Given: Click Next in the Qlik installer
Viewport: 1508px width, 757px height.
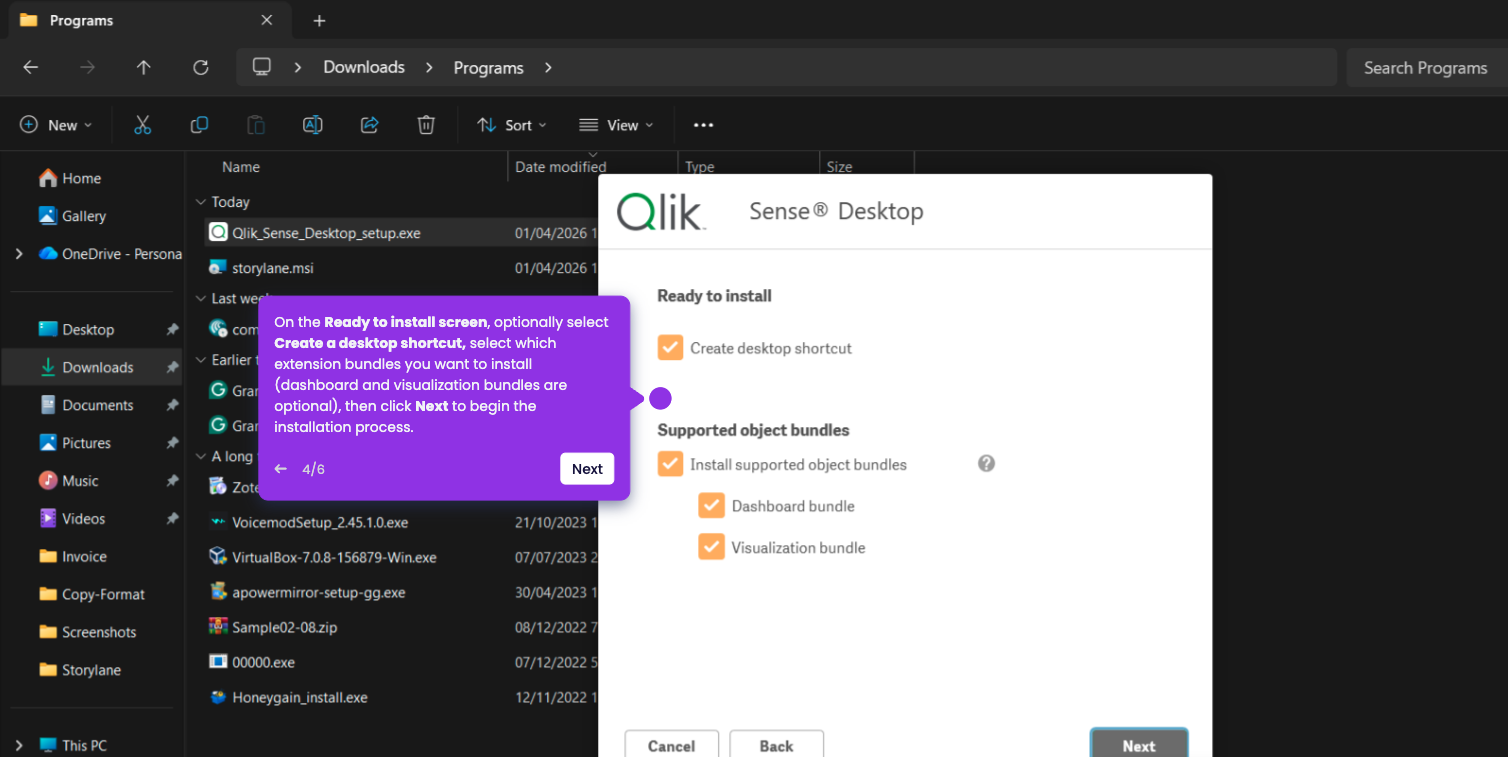Looking at the screenshot, I should (1139, 744).
